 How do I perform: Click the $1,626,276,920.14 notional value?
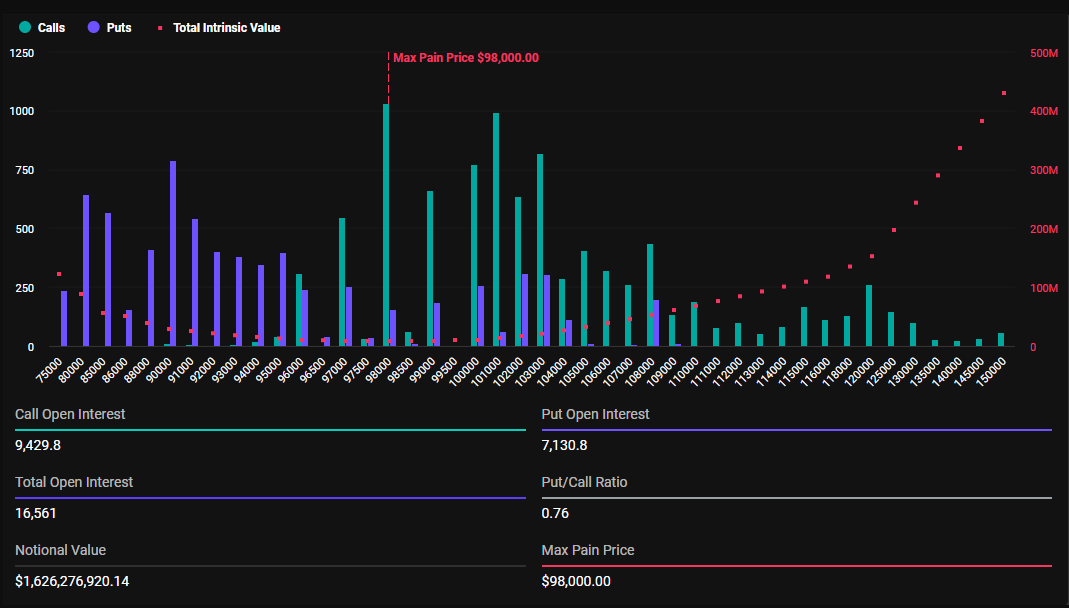(x=72, y=581)
